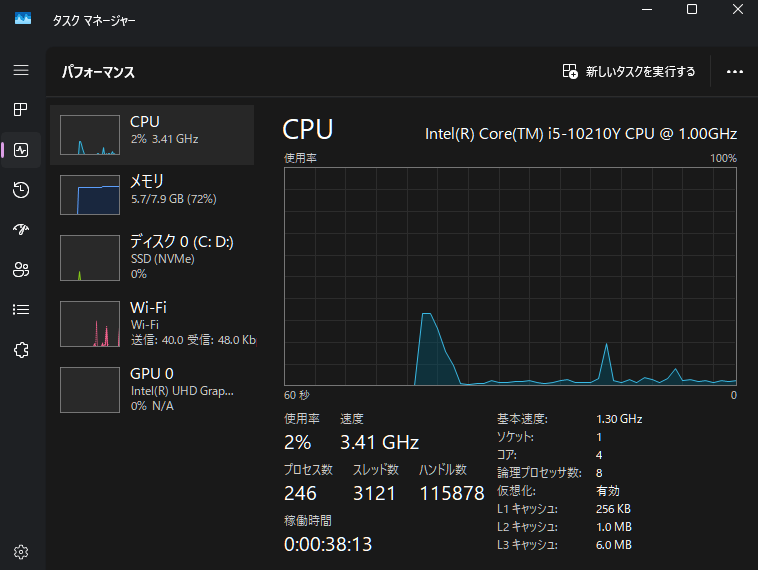758x570 pixels.
Task: Click the 5.7/7.9 GB (72%) memory text
Action: pyautogui.click(x=174, y=199)
